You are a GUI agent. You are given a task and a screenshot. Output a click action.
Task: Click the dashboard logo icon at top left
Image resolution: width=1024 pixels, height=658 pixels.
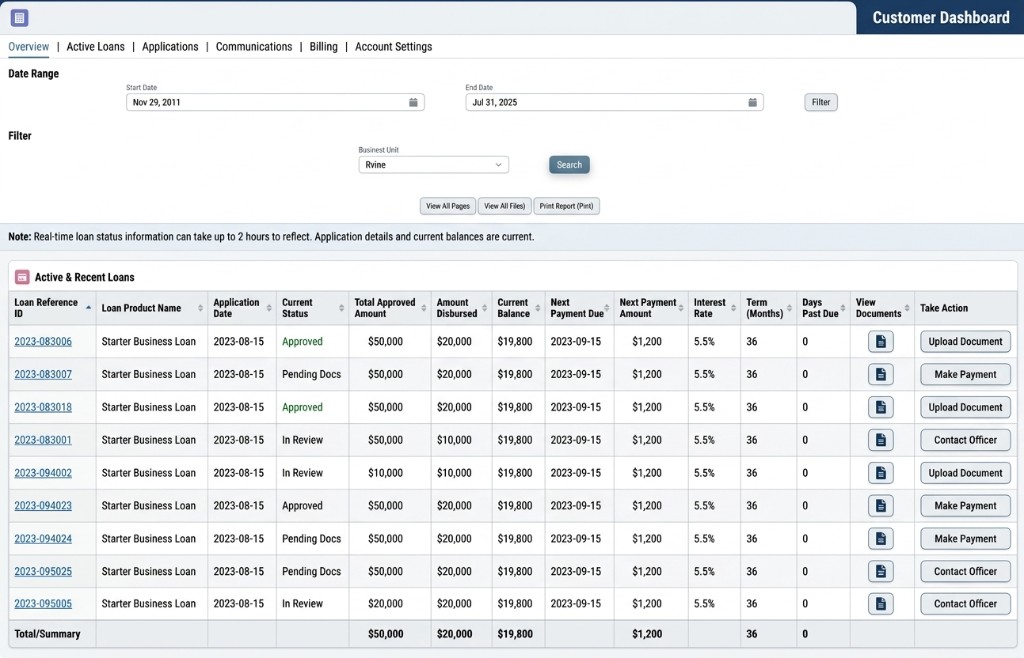[x=20, y=18]
